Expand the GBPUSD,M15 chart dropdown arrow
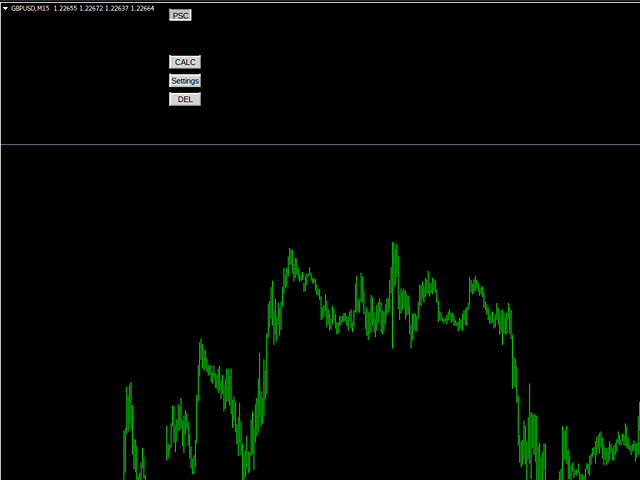The height and width of the screenshot is (480, 640). [x=6, y=9]
